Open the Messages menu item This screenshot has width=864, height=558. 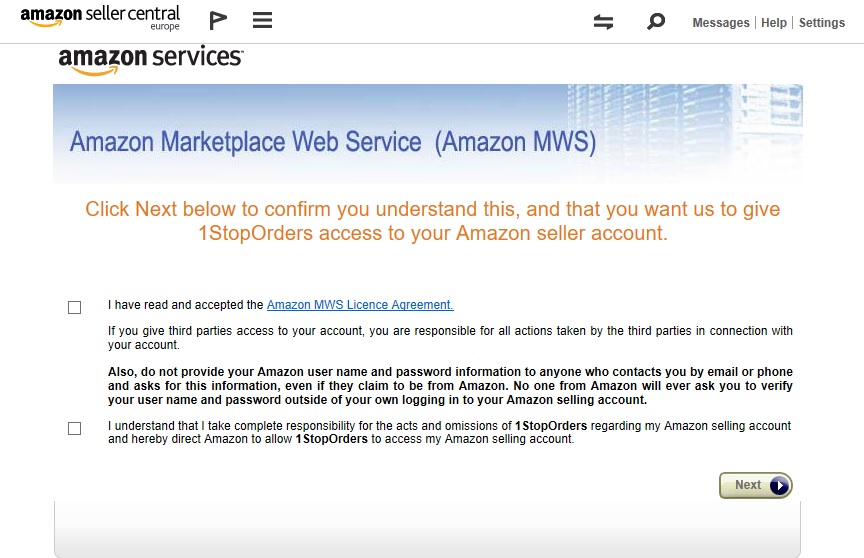tap(721, 23)
